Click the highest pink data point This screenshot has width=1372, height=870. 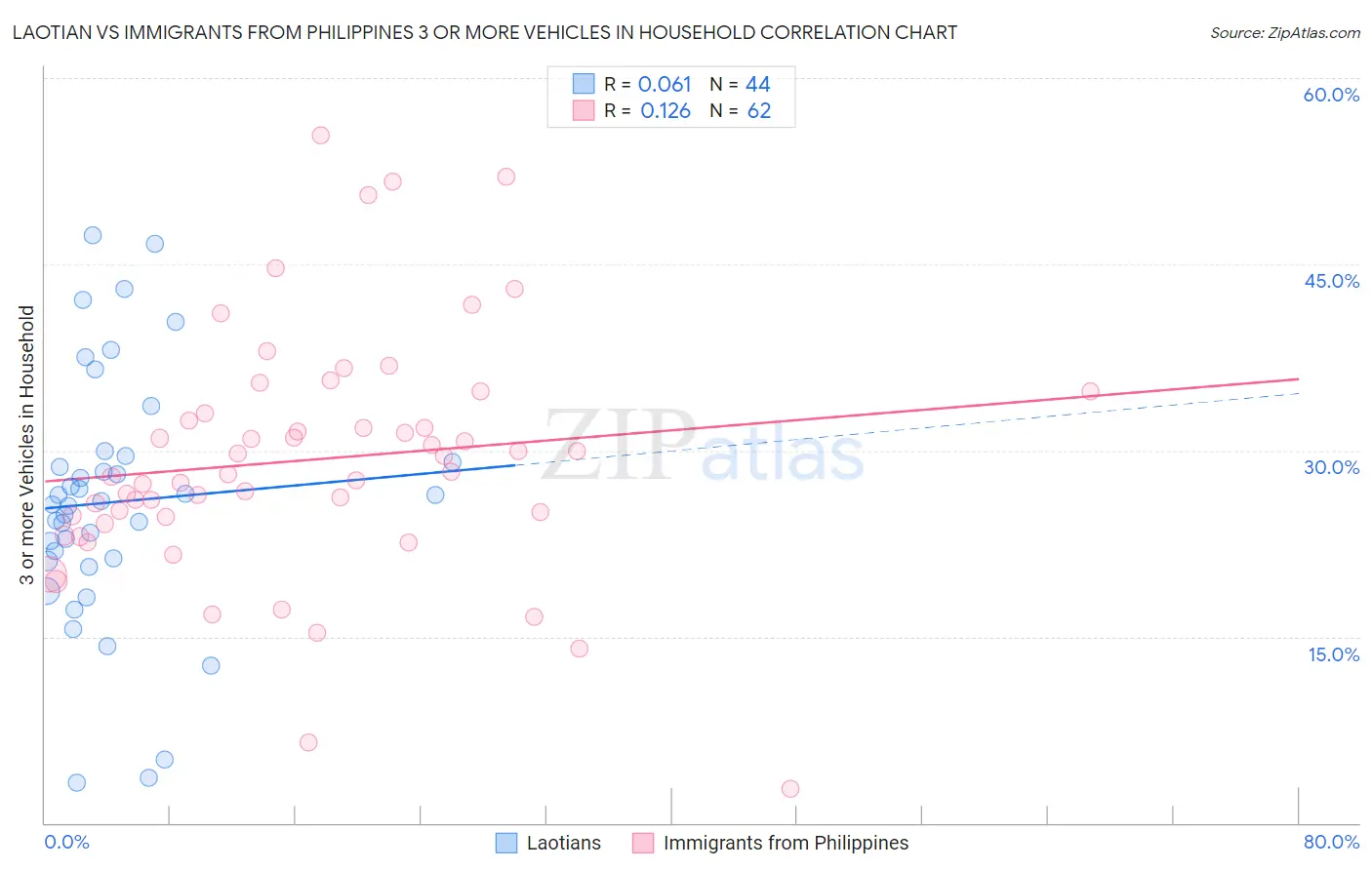coord(320,136)
